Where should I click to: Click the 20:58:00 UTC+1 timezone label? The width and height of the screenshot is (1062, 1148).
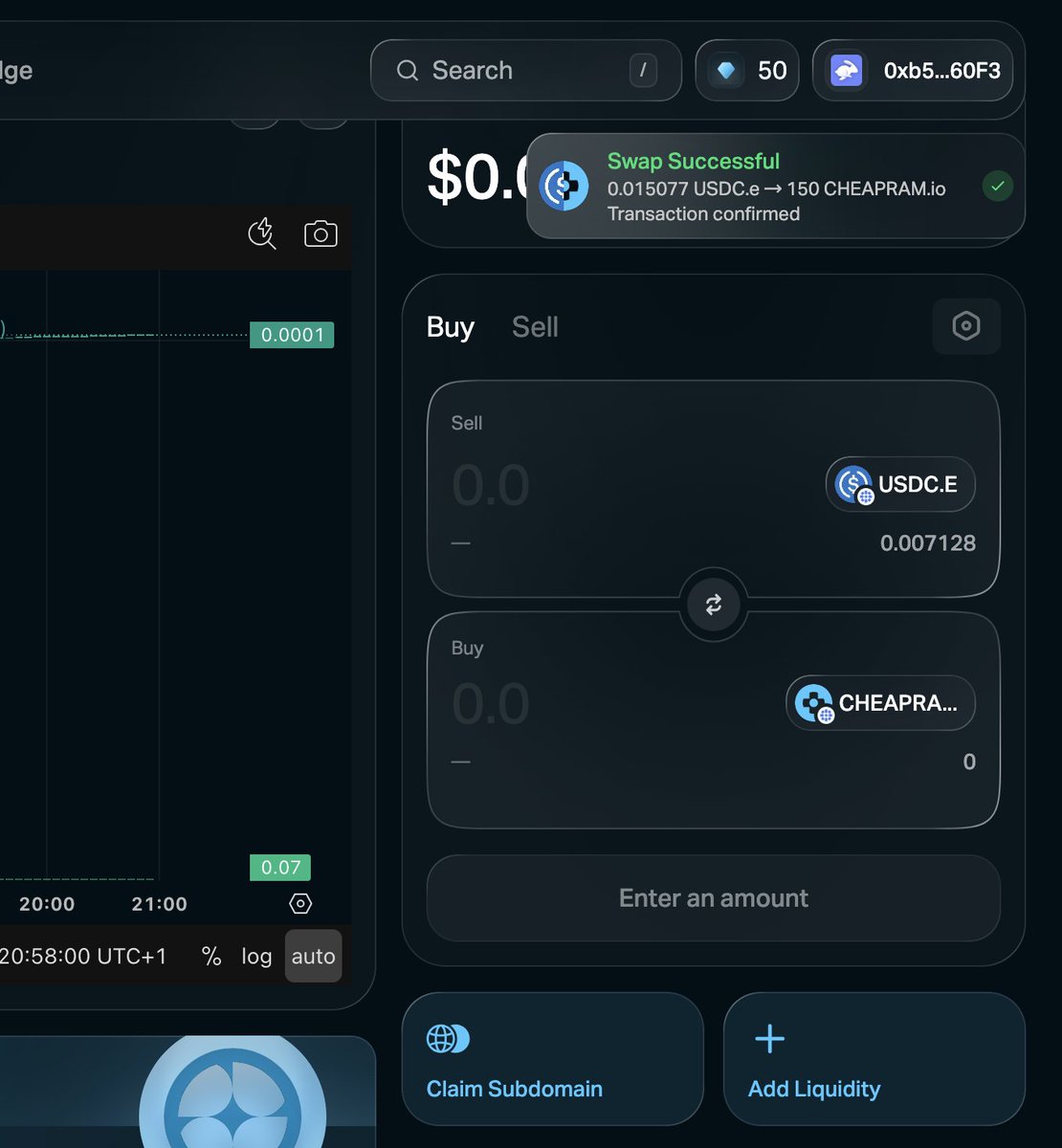point(83,957)
